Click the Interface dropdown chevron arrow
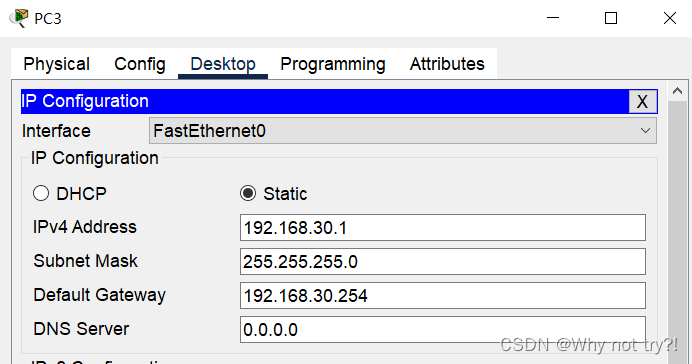Viewport: 692px width, 364px height. point(645,131)
